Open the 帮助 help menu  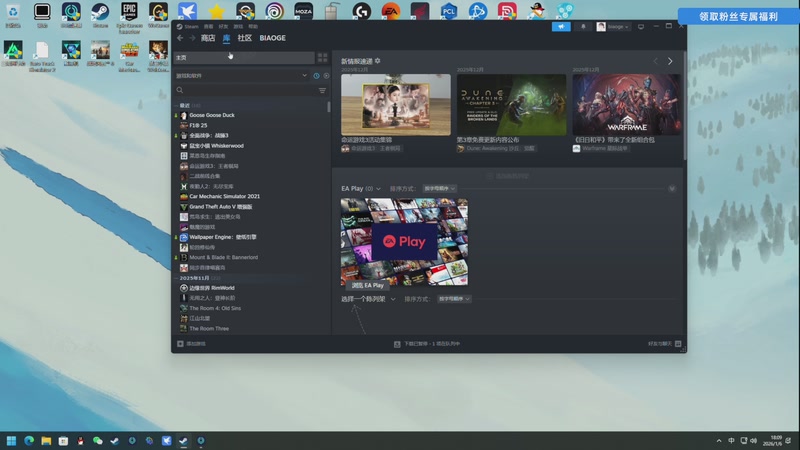pos(253,27)
